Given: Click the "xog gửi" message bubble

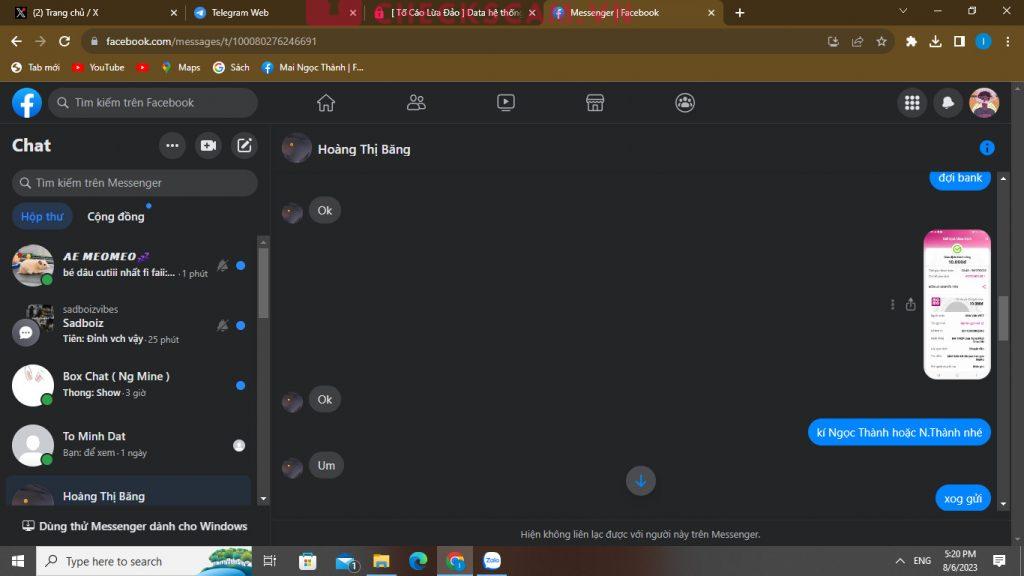Looking at the screenshot, I should (963, 498).
